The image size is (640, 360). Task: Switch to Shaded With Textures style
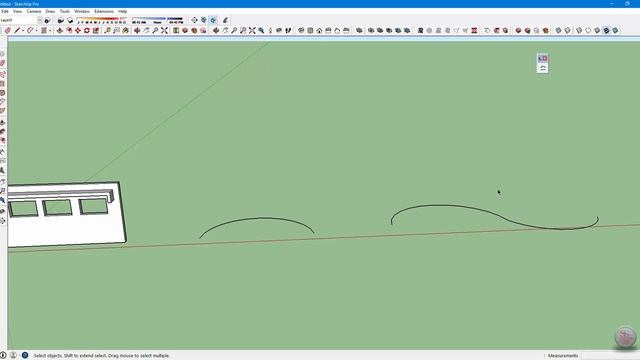pyautogui.click(x=606, y=31)
